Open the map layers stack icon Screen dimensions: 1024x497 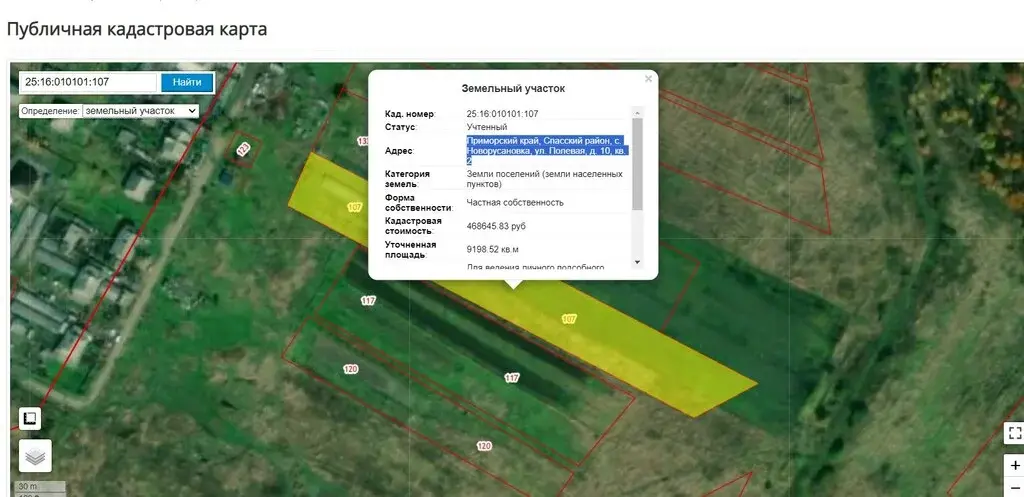tap(35, 456)
